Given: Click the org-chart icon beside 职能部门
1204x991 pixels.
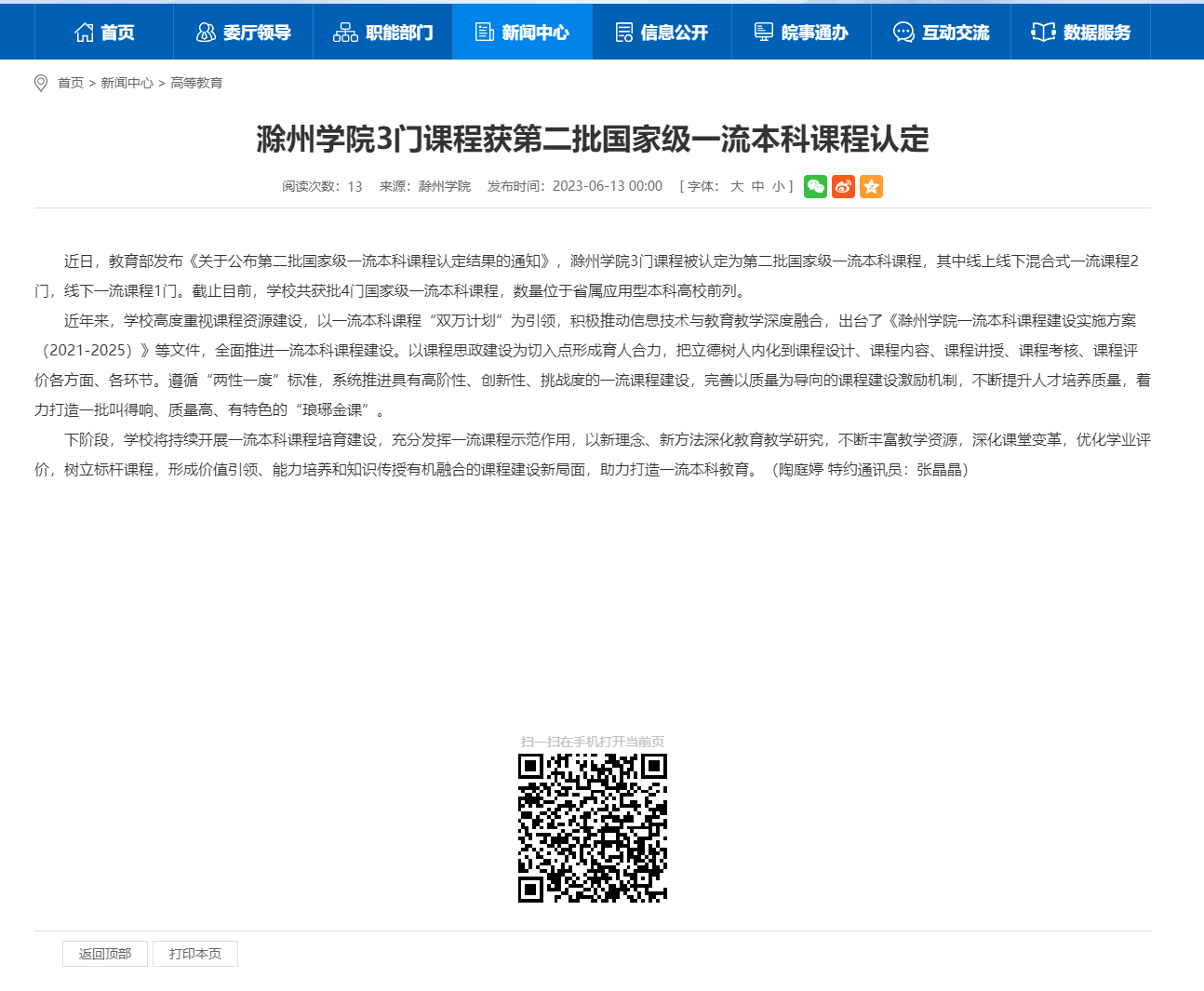Looking at the screenshot, I should point(345,33).
